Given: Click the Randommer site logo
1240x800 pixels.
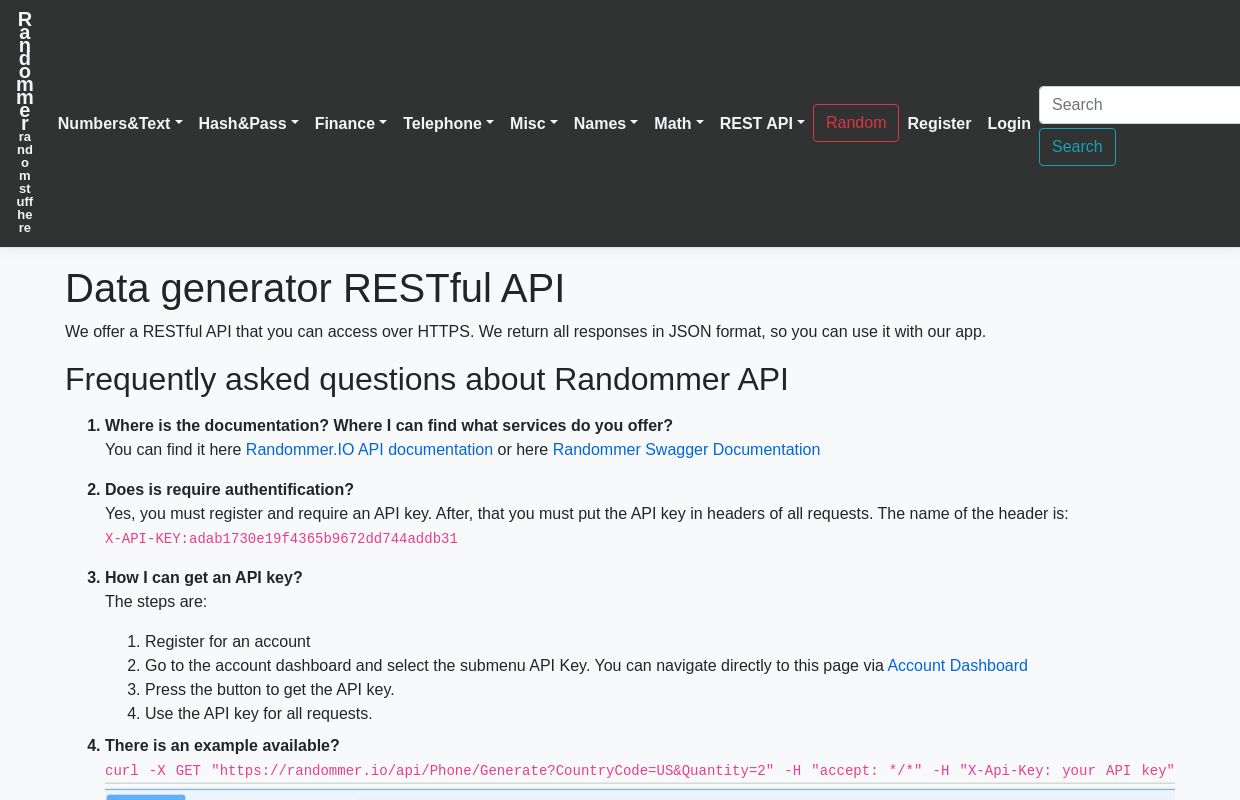Looking at the screenshot, I should click(x=25, y=123).
